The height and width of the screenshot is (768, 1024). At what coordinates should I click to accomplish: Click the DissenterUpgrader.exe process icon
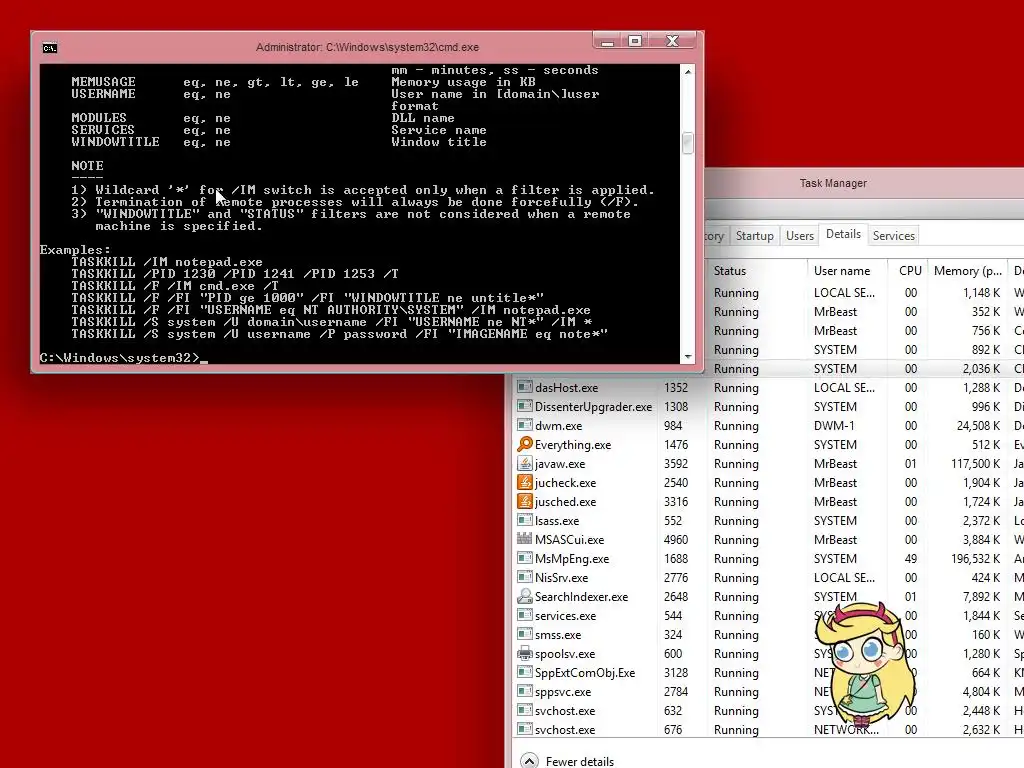click(524, 406)
